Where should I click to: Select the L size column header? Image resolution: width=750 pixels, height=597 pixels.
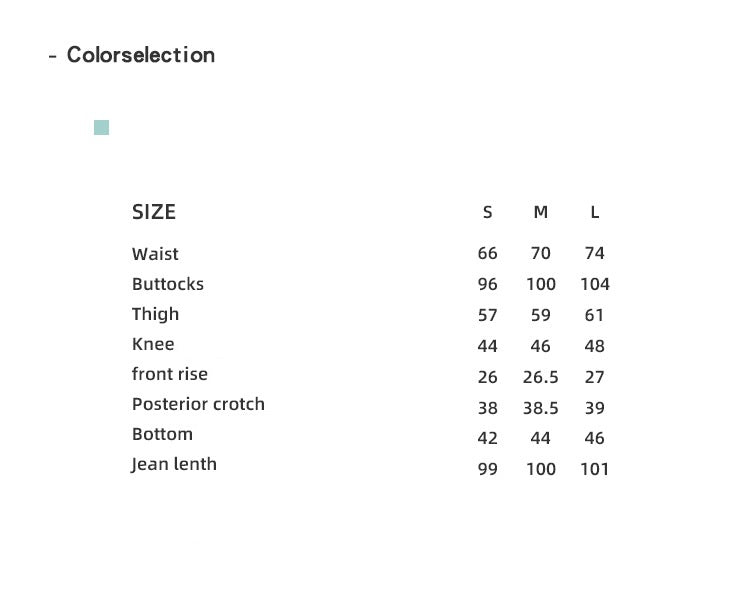595,212
